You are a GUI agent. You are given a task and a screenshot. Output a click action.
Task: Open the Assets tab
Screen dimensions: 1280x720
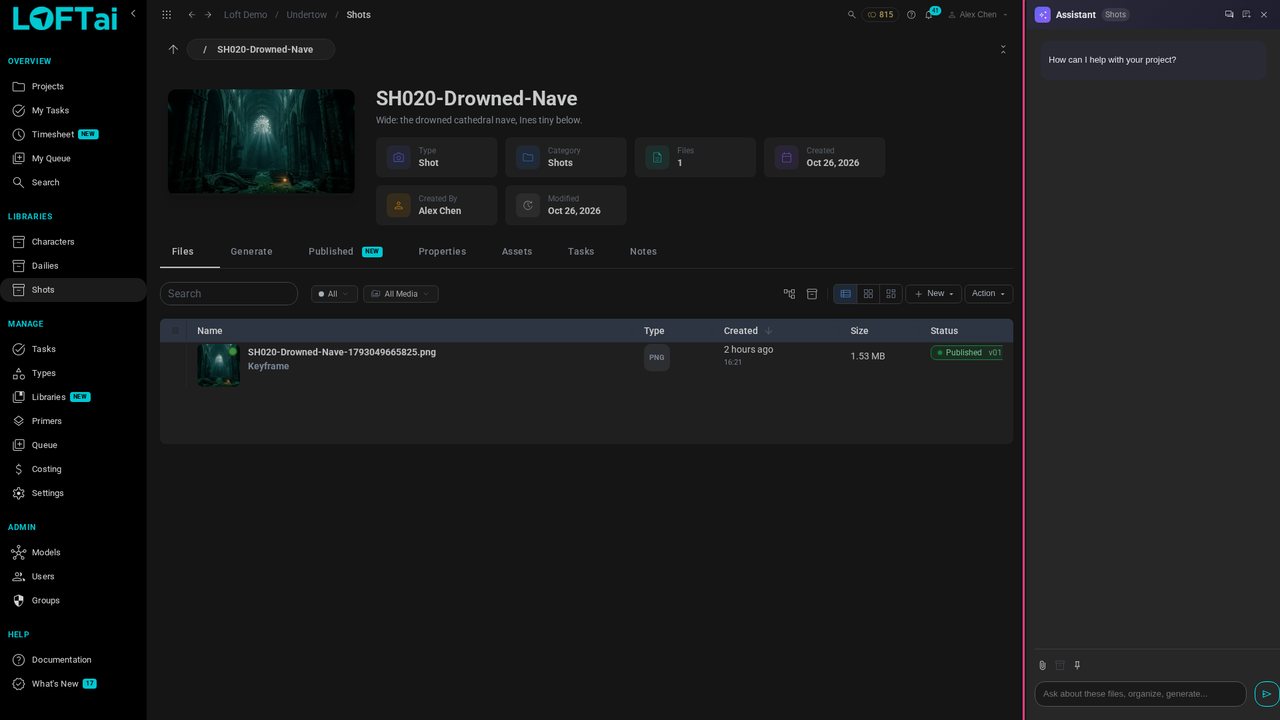[x=517, y=252]
